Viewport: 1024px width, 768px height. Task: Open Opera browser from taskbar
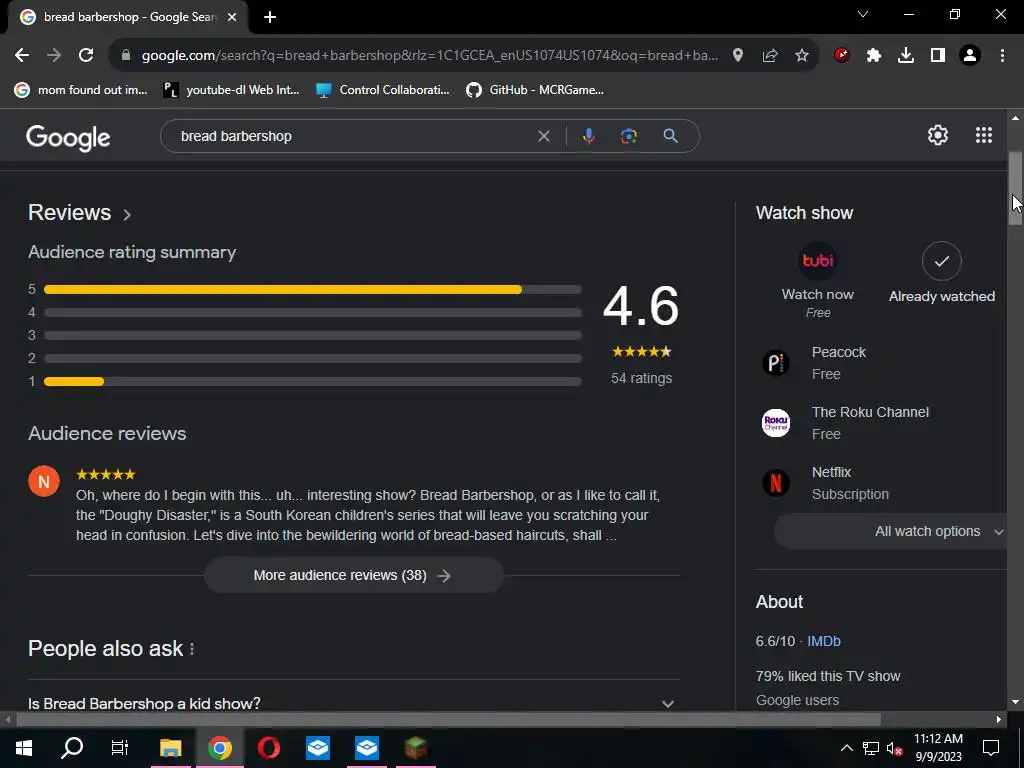(x=268, y=748)
